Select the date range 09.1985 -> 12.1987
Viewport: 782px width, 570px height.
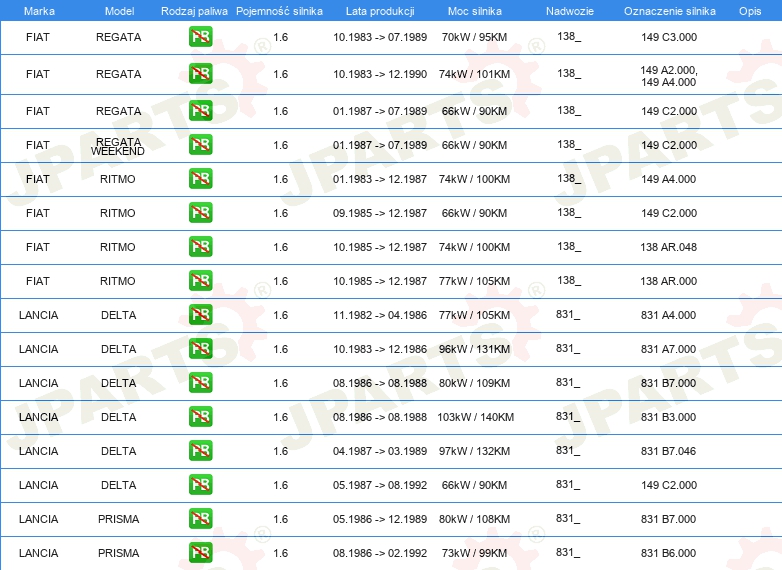(380, 212)
